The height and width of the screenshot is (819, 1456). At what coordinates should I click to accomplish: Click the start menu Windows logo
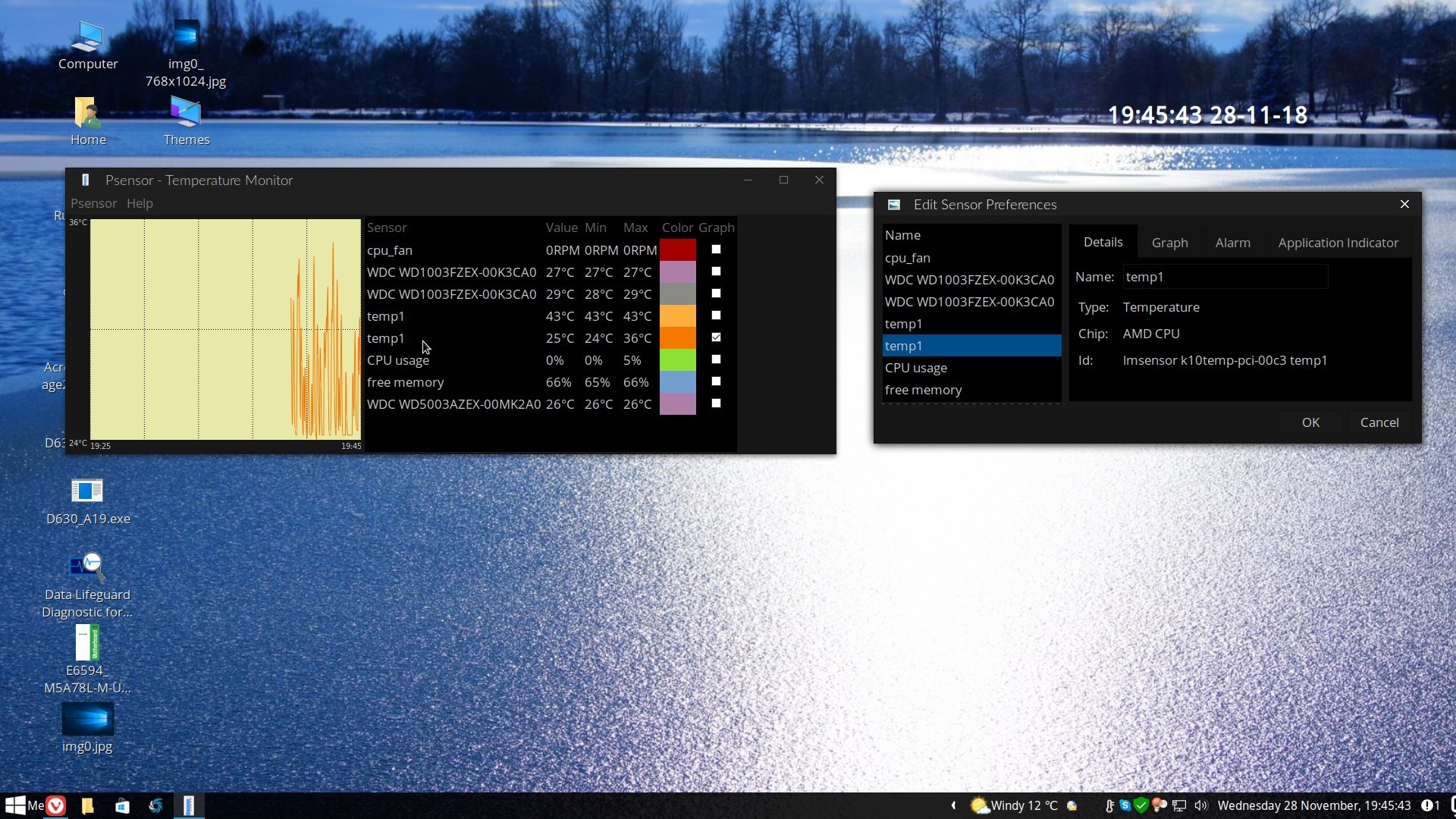tap(14, 805)
